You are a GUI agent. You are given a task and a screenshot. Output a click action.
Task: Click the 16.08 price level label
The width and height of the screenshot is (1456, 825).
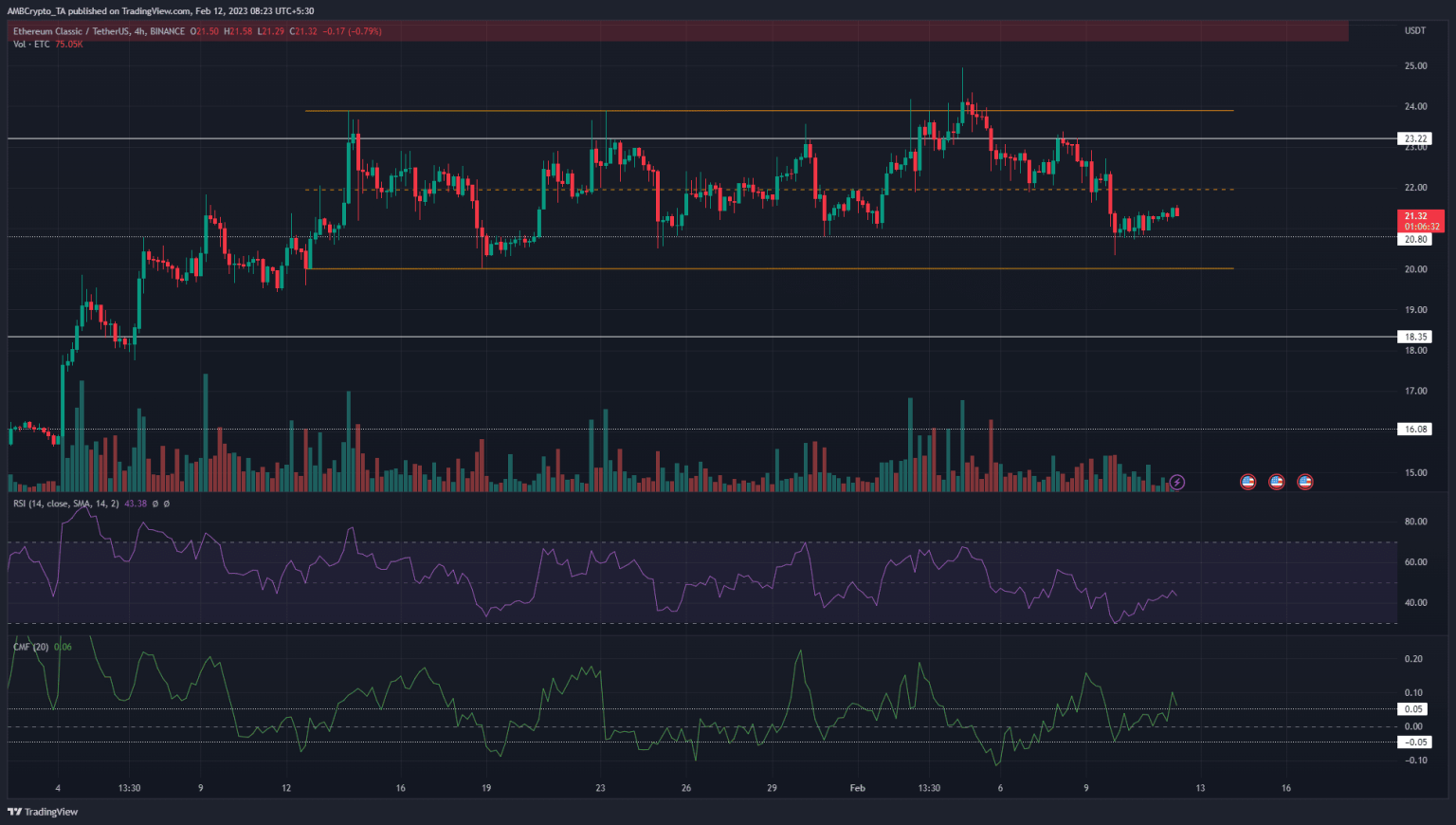coord(1415,430)
